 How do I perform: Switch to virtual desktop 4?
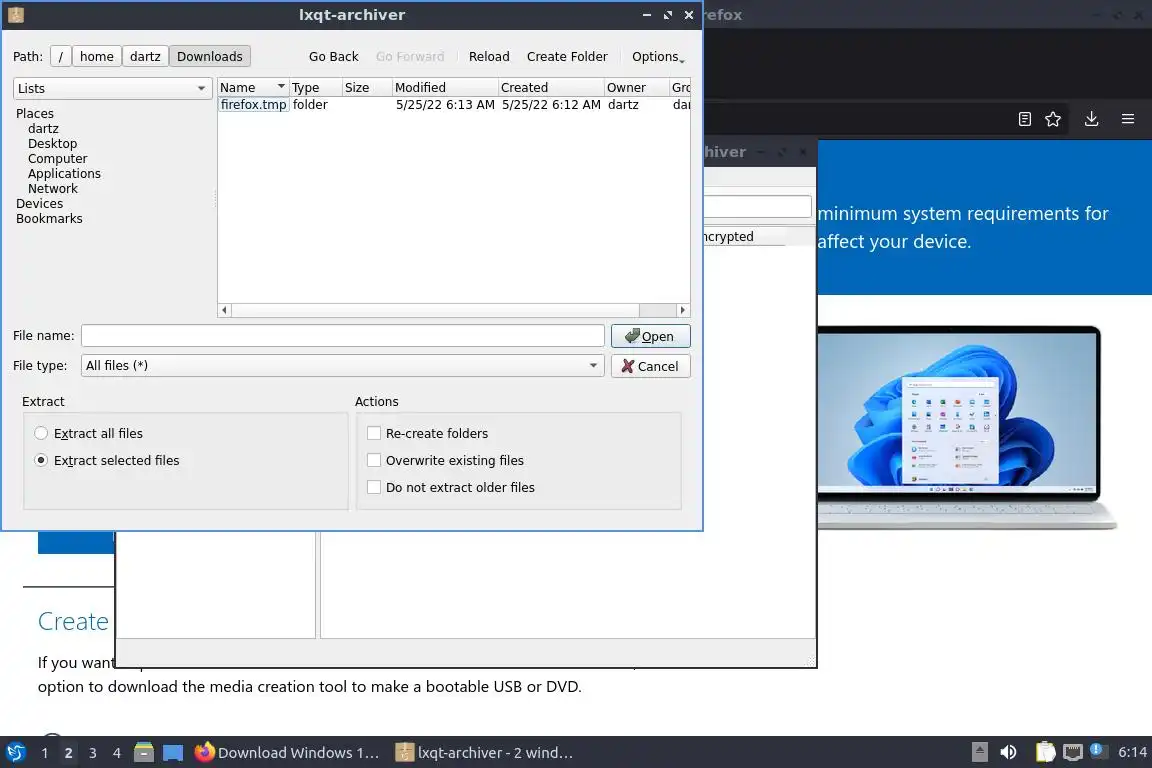pos(117,753)
